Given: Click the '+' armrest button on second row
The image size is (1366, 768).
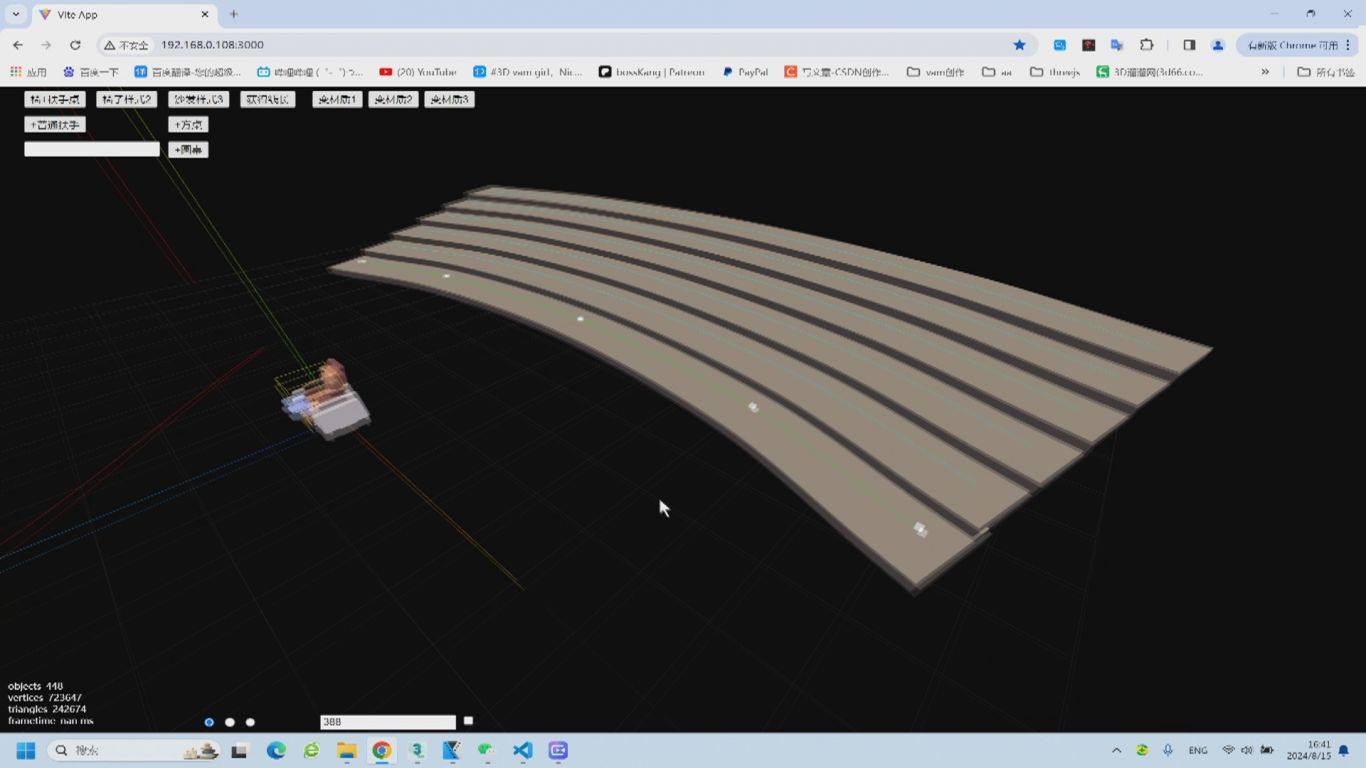Looking at the screenshot, I should point(55,125).
